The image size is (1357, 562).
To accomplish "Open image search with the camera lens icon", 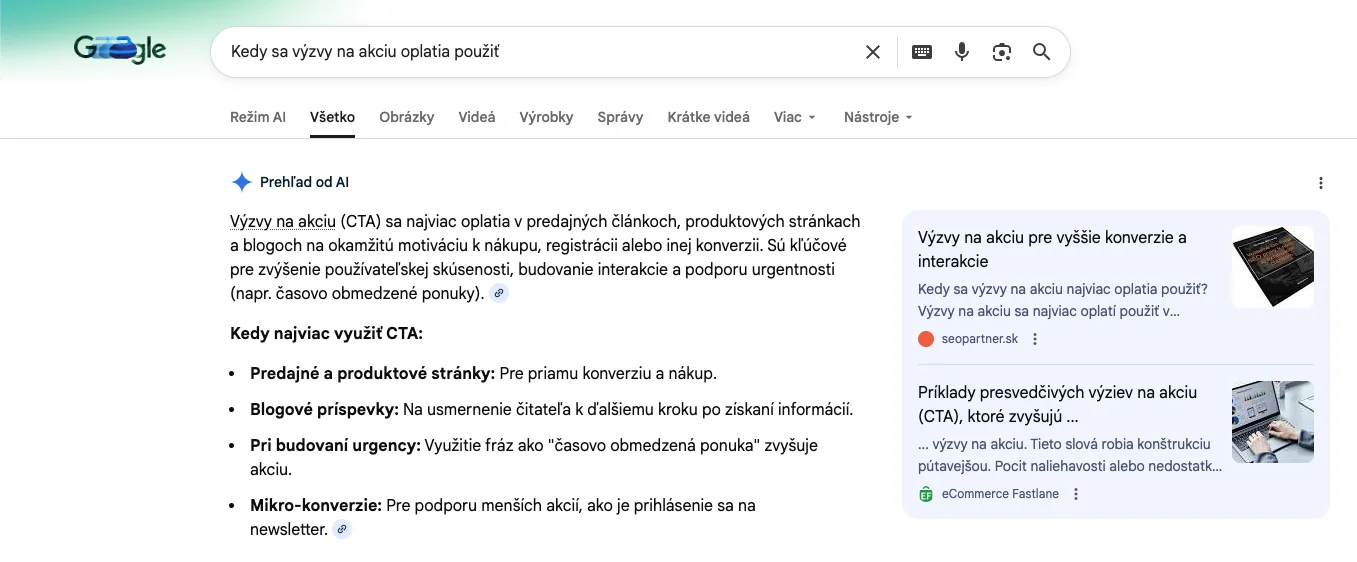I will tap(1002, 52).
